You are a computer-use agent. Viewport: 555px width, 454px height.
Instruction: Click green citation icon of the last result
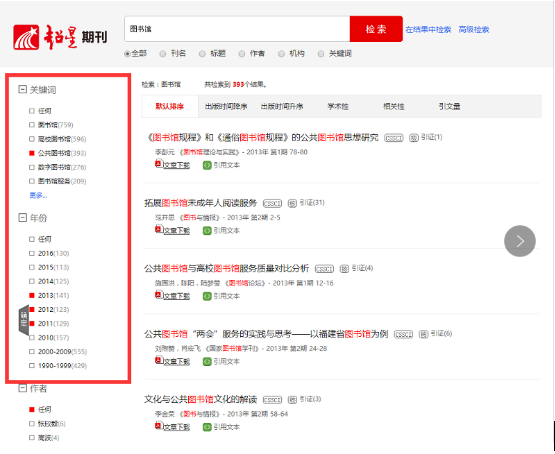click(x=207, y=427)
